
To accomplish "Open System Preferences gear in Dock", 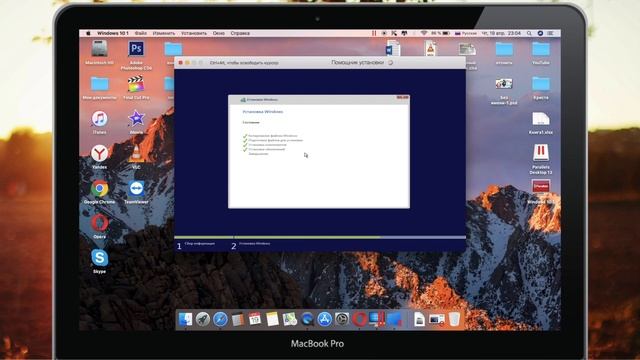I will (x=342, y=319).
